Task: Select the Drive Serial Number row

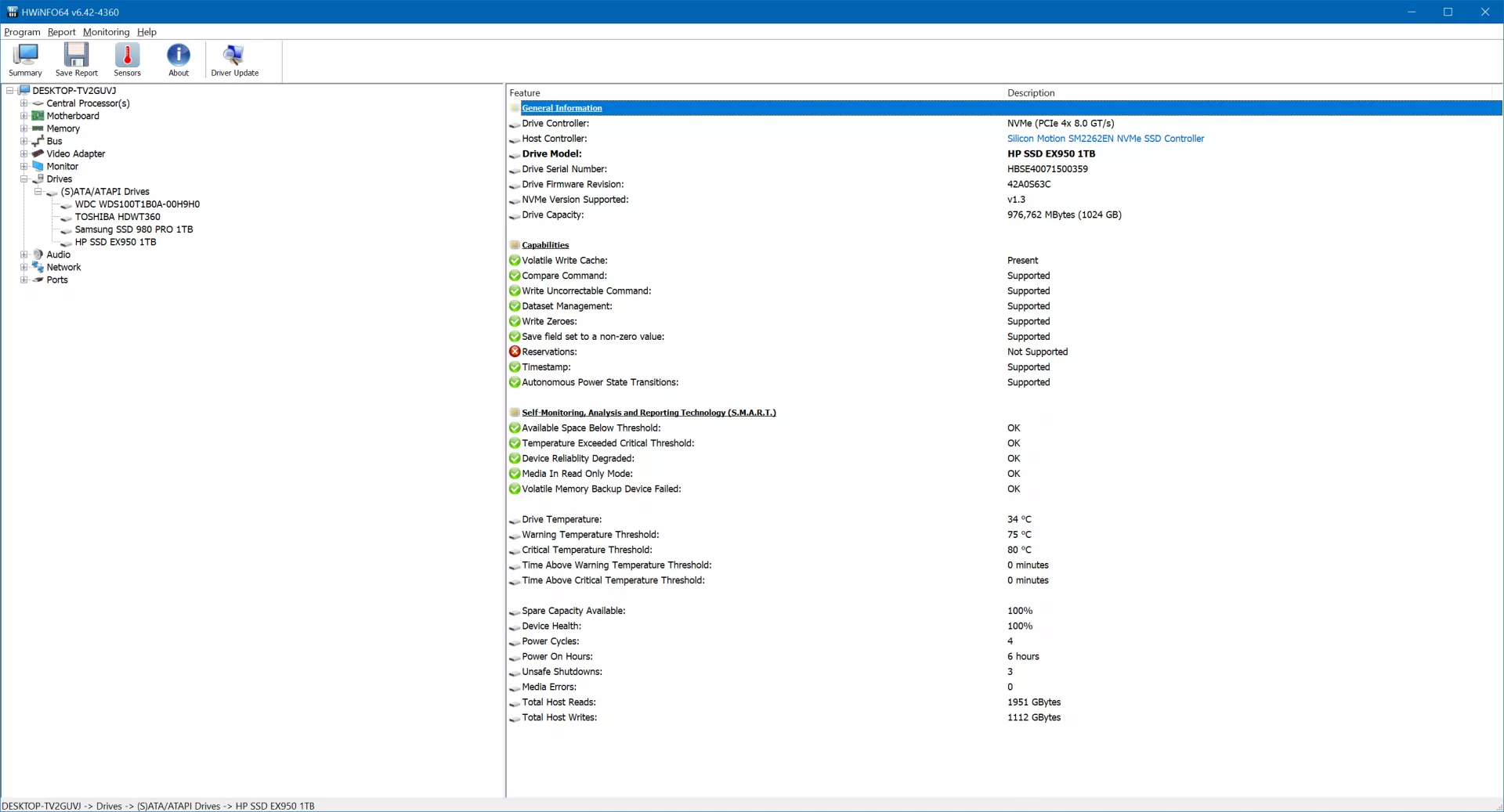Action: click(x=1004, y=169)
